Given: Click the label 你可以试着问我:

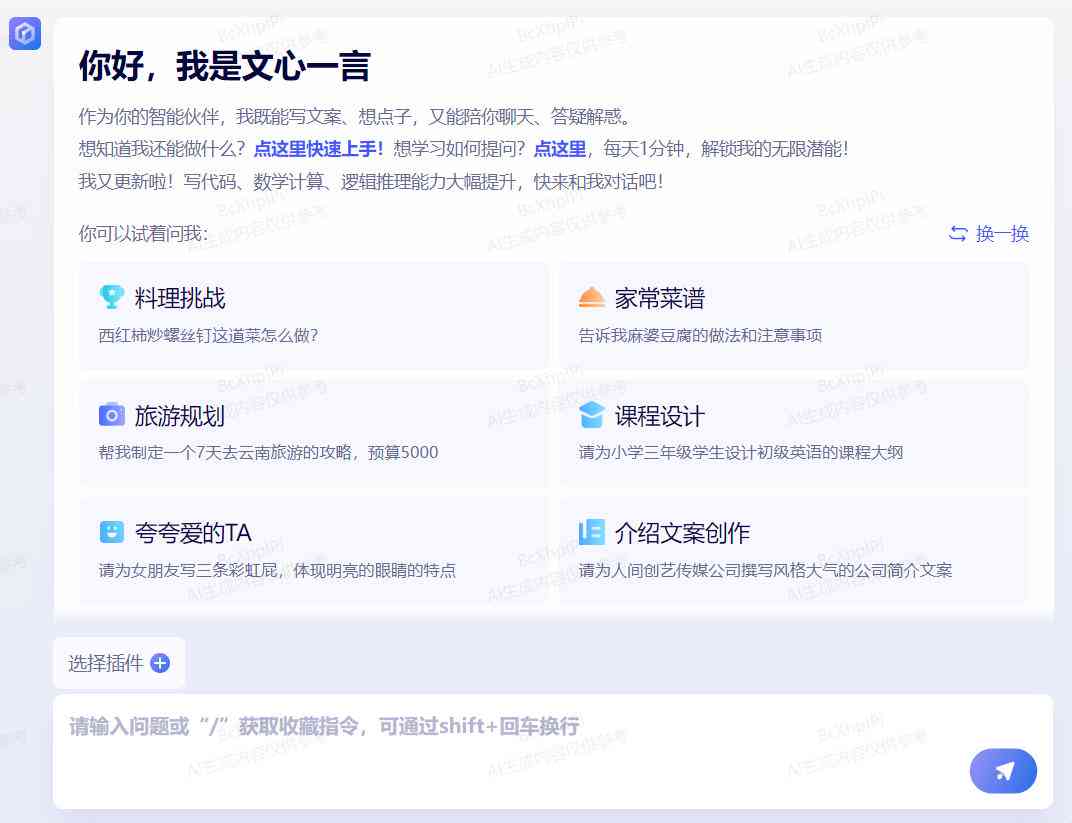Looking at the screenshot, I should point(144,234).
